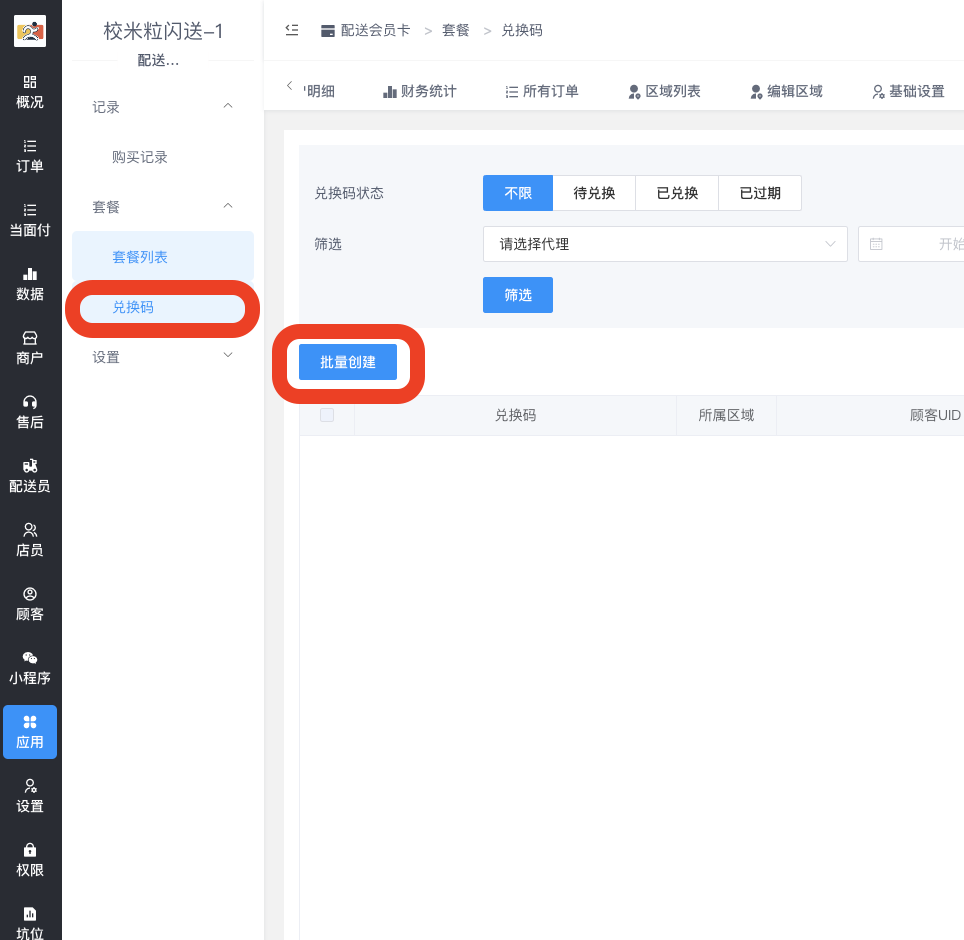Open the 数据 data analytics section
This screenshot has width=964, height=940.
30,283
